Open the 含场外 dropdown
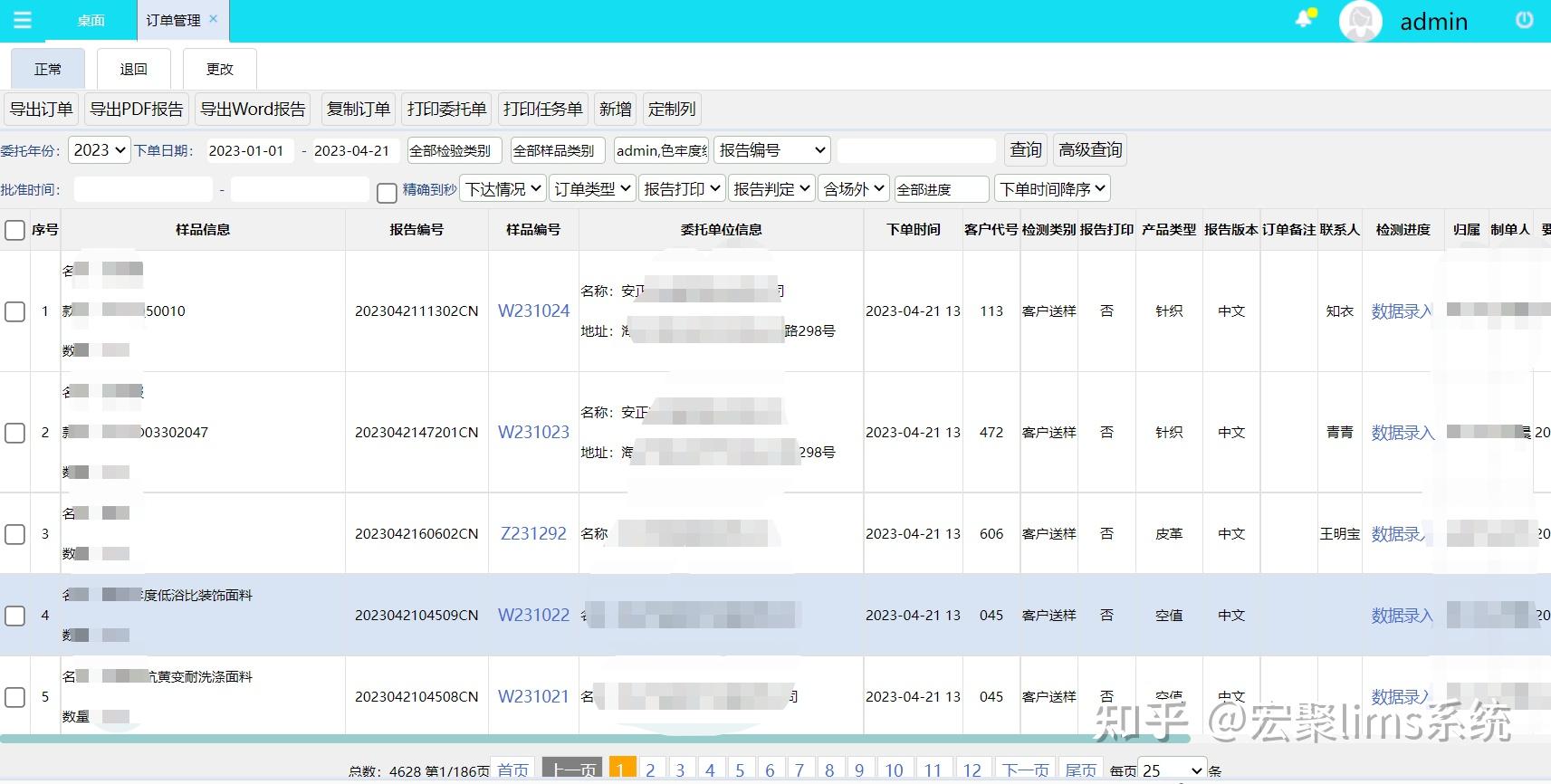This screenshot has height=784, width=1551. (x=854, y=189)
